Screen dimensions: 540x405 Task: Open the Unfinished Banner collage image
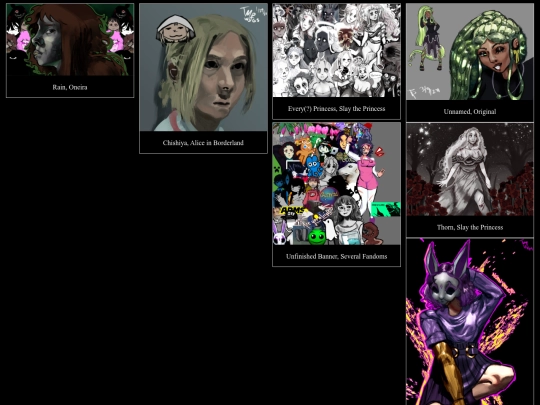pos(336,184)
